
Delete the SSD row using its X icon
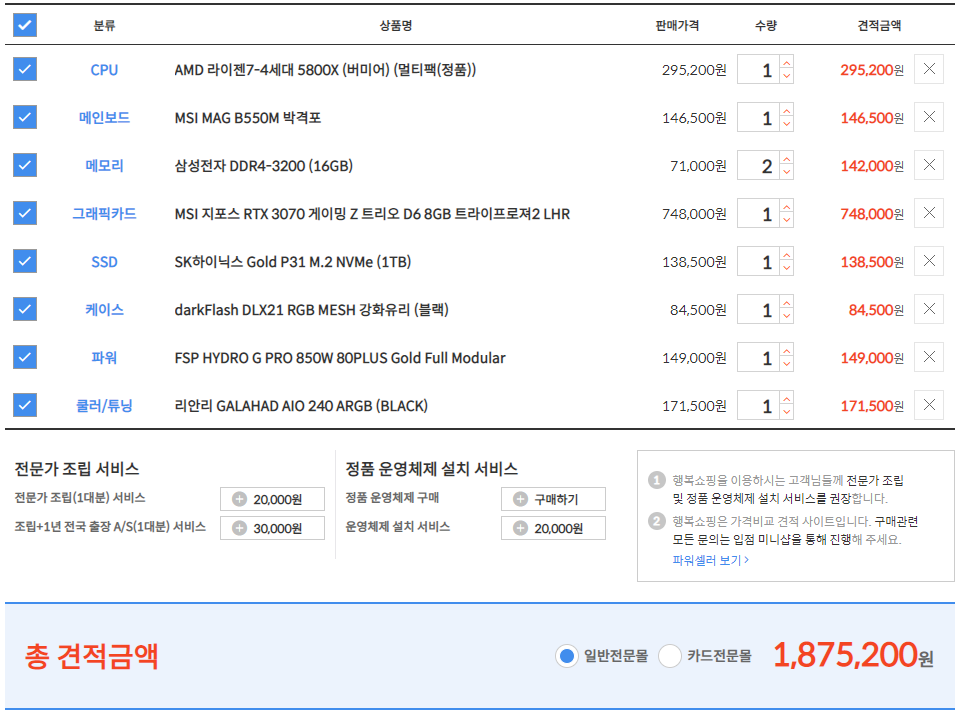coord(929,261)
